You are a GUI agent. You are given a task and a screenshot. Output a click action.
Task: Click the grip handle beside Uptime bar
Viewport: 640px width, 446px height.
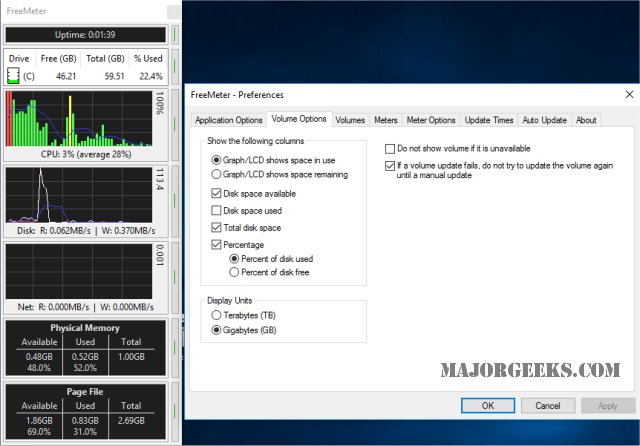(x=175, y=35)
